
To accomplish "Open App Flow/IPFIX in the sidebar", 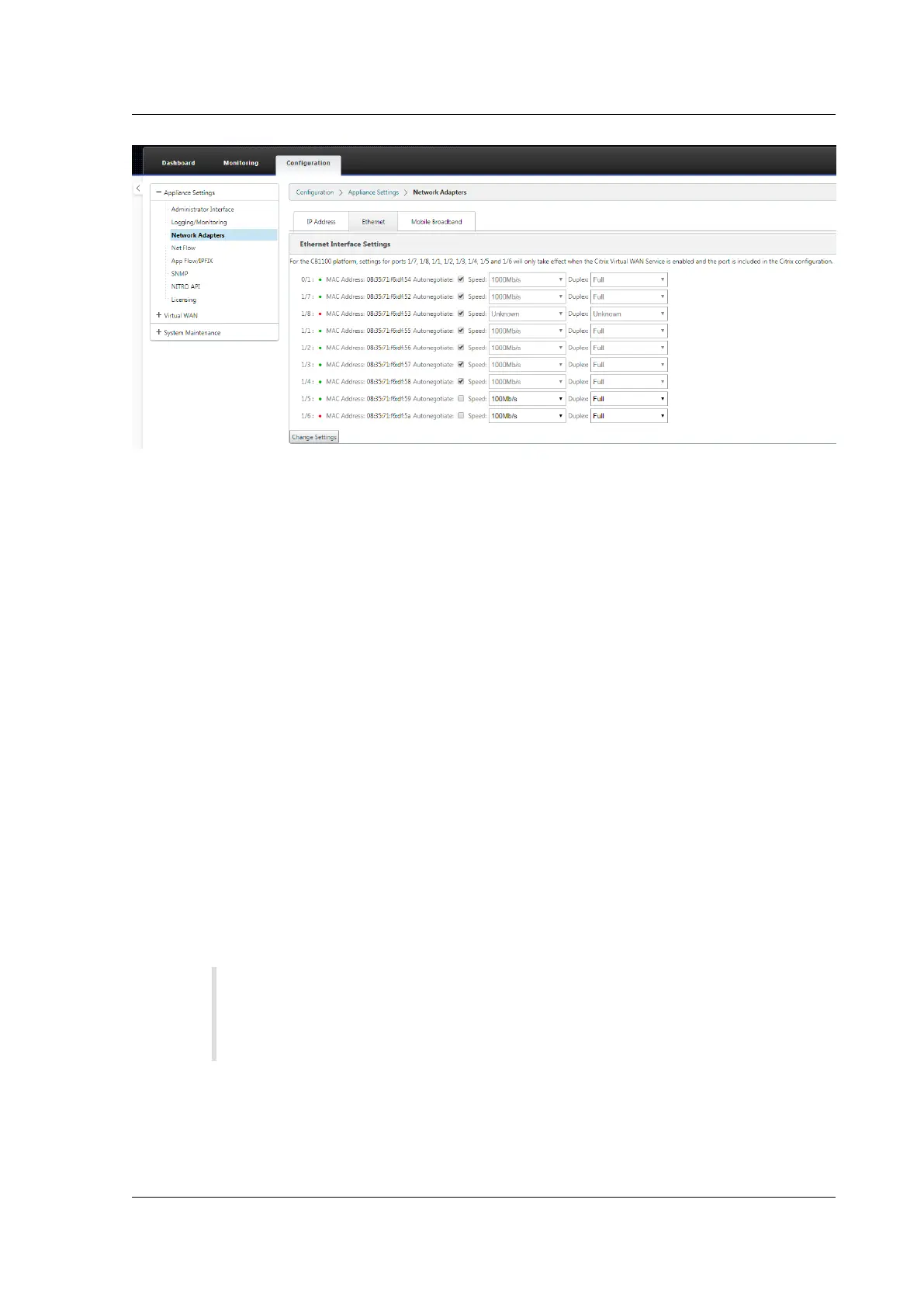I will click(192, 261).
